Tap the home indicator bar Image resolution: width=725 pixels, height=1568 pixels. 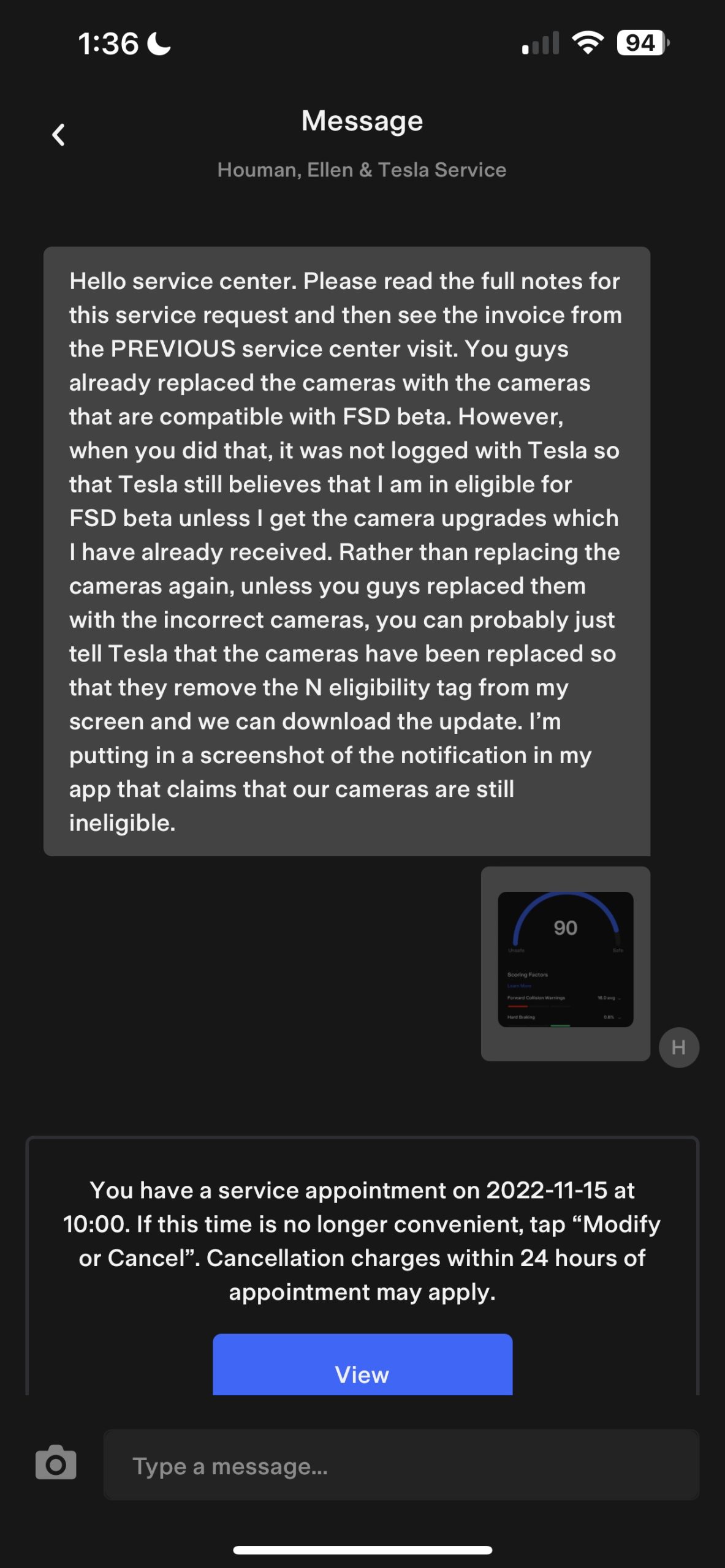click(x=362, y=1550)
